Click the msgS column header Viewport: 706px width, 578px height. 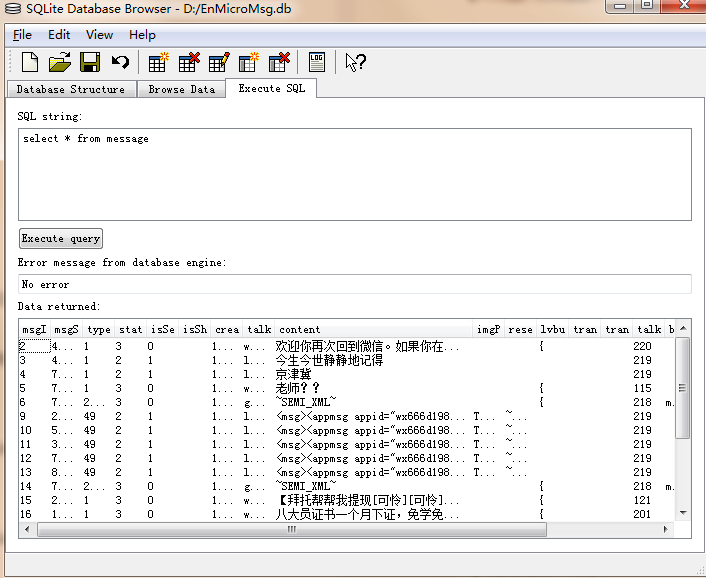(66, 330)
